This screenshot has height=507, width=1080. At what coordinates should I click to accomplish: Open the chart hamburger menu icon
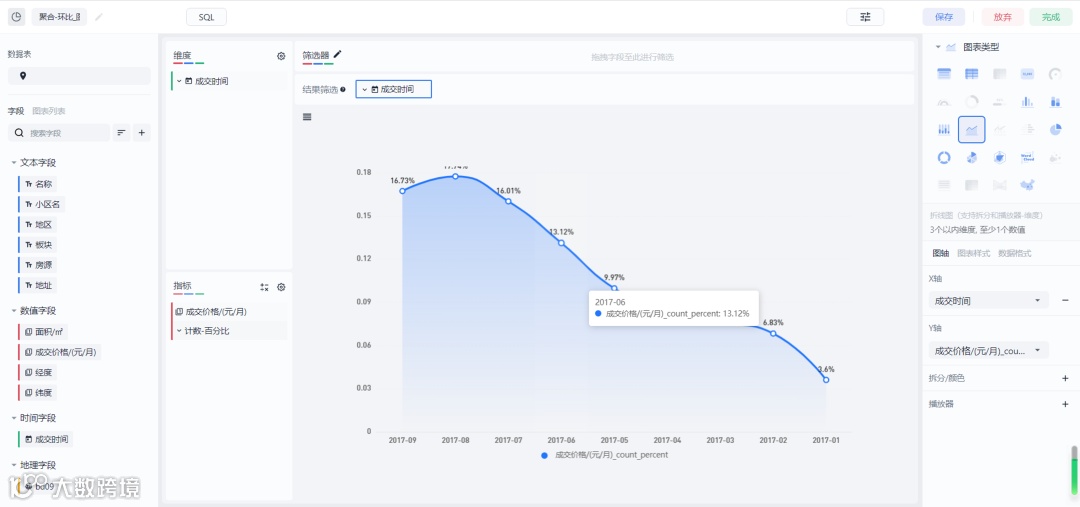click(307, 117)
